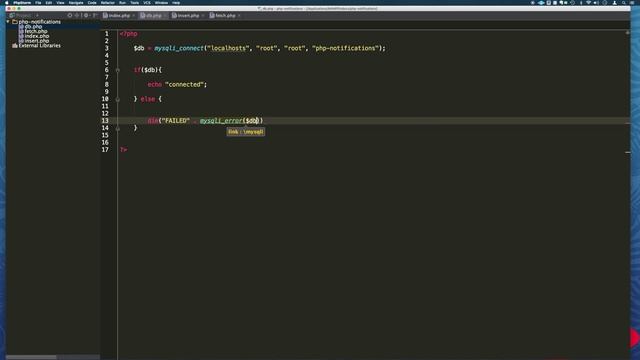
Task: Switch to the insert.php editor tab
Action: point(188,16)
